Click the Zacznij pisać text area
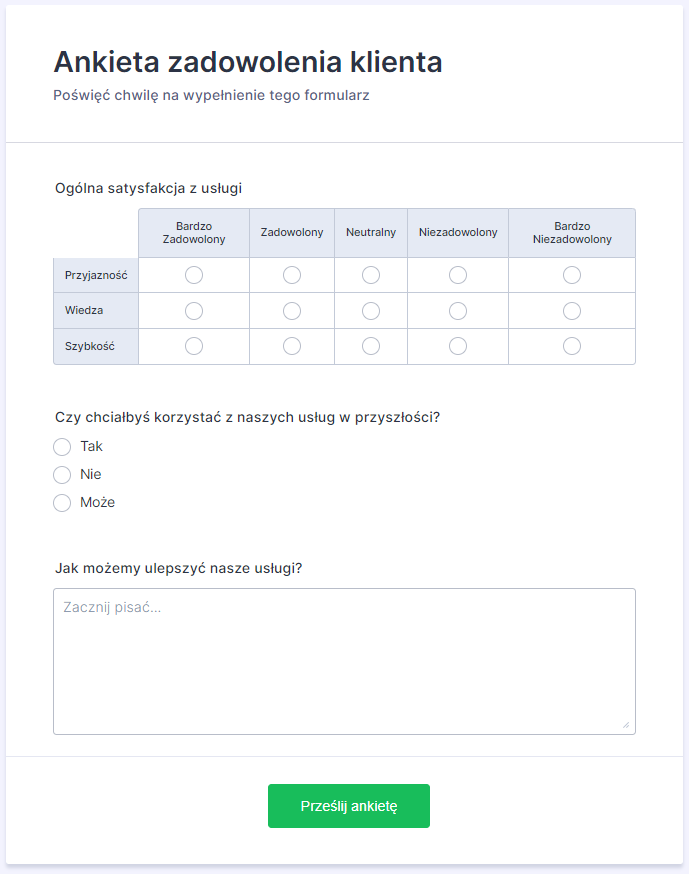 tap(344, 661)
